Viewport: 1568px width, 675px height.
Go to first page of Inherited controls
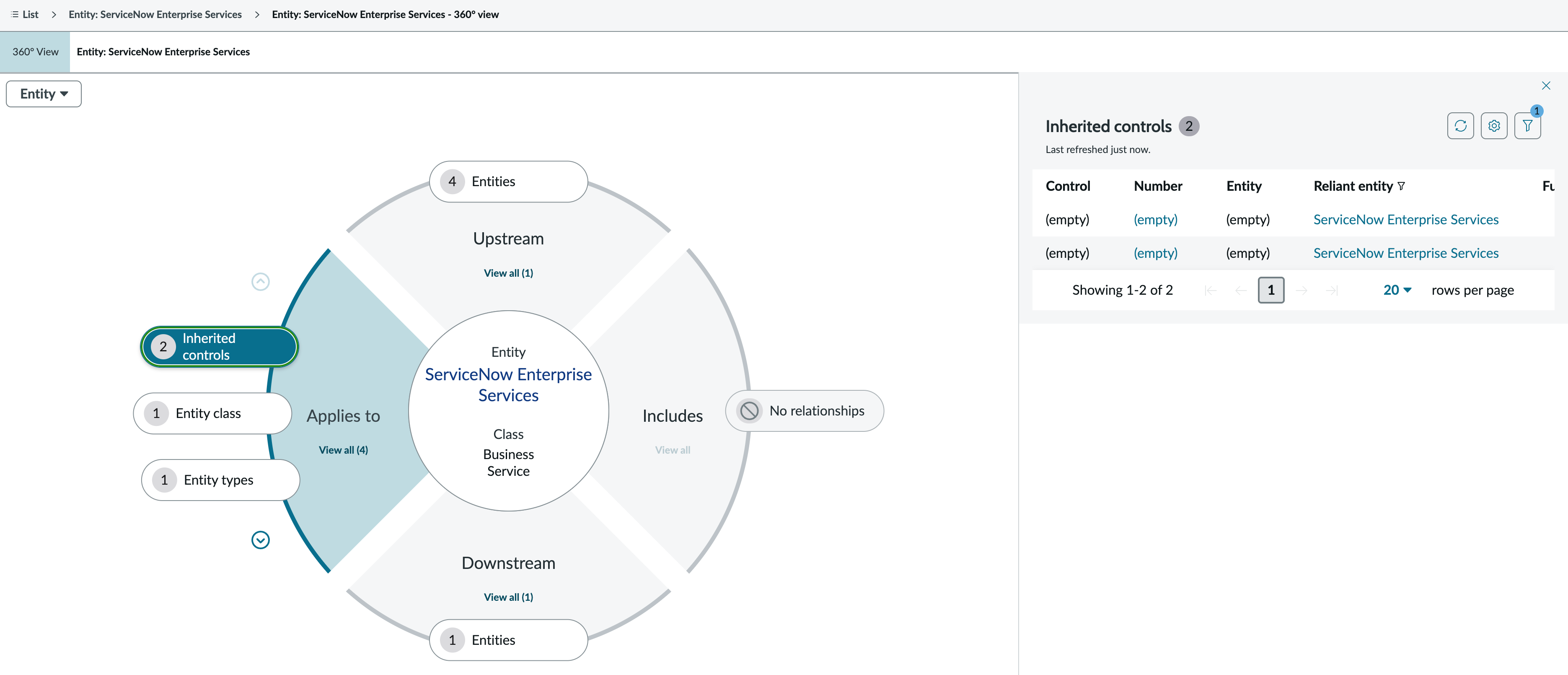tap(1211, 291)
